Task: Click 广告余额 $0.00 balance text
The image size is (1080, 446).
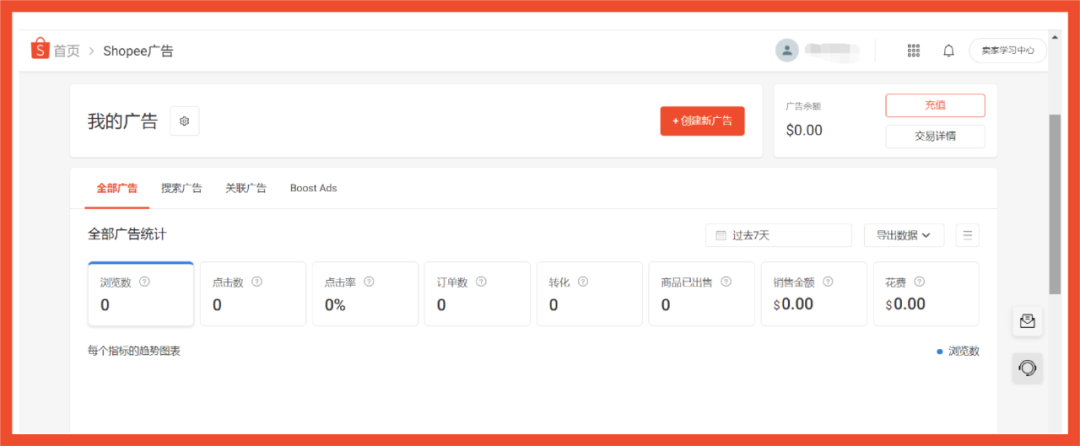Action: [x=804, y=130]
